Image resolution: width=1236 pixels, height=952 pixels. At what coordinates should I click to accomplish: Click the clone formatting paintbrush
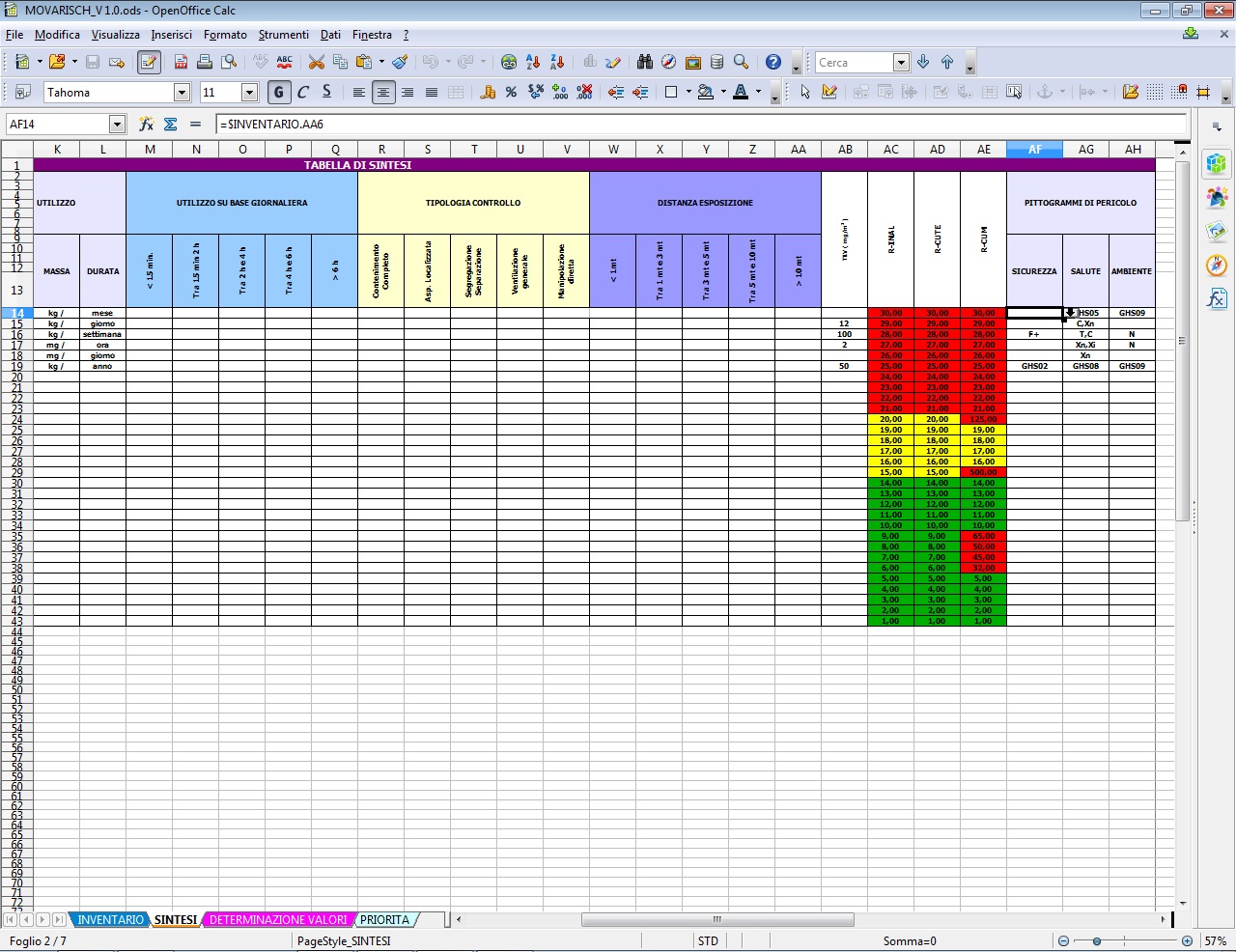(x=400, y=62)
